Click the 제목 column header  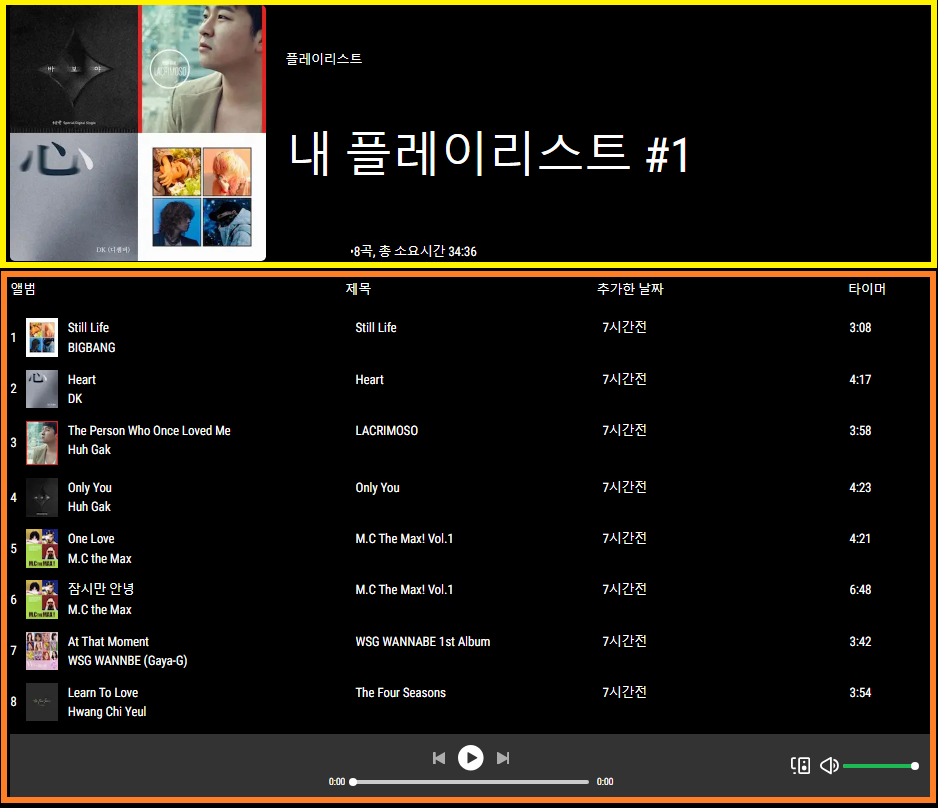tap(358, 289)
